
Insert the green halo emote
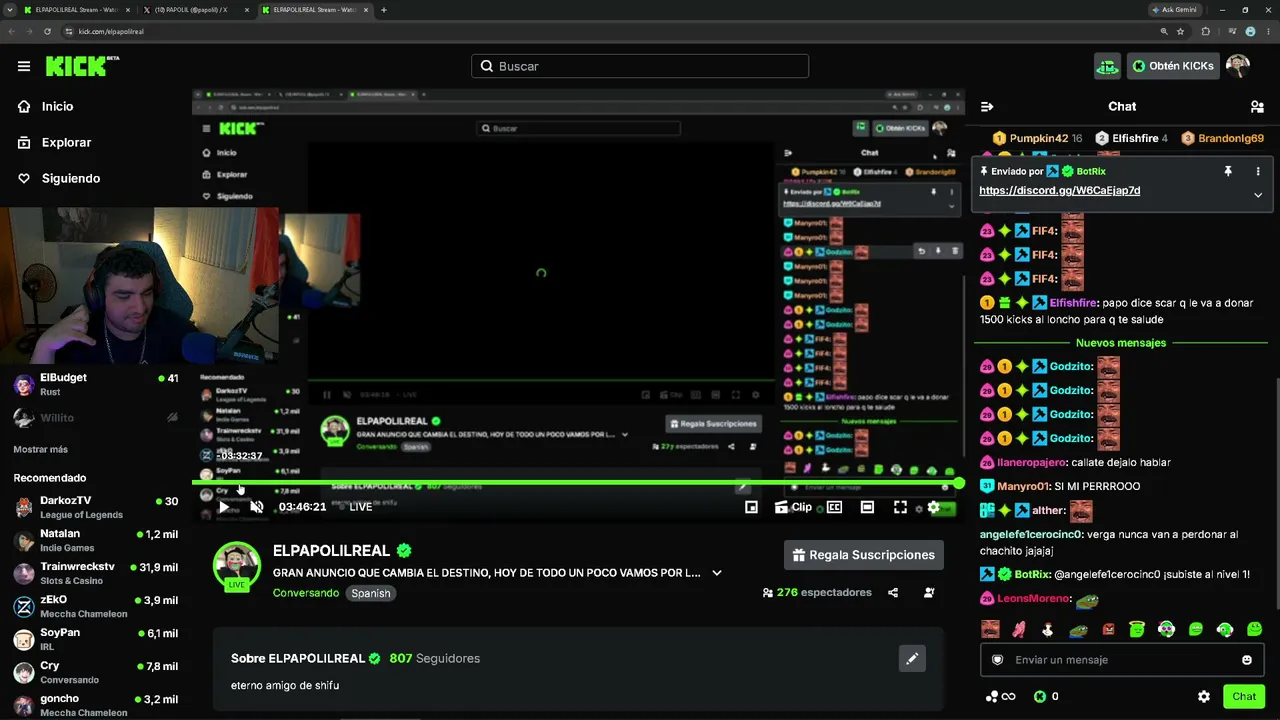click(x=1137, y=629)
